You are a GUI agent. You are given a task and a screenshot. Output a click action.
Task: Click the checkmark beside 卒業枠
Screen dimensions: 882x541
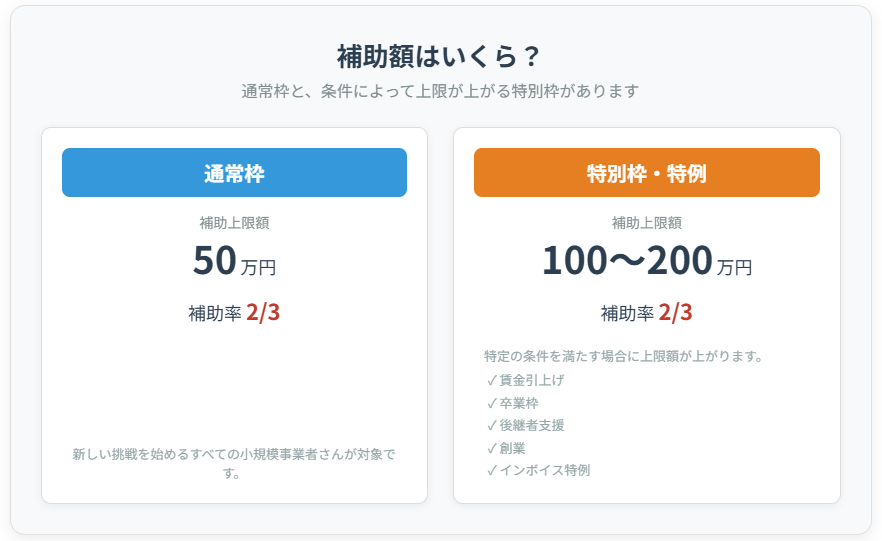pos(492,403)
